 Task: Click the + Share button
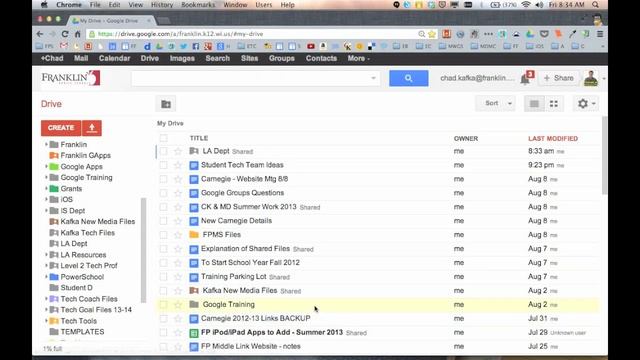pyautogui.click(x=558, y=78)
